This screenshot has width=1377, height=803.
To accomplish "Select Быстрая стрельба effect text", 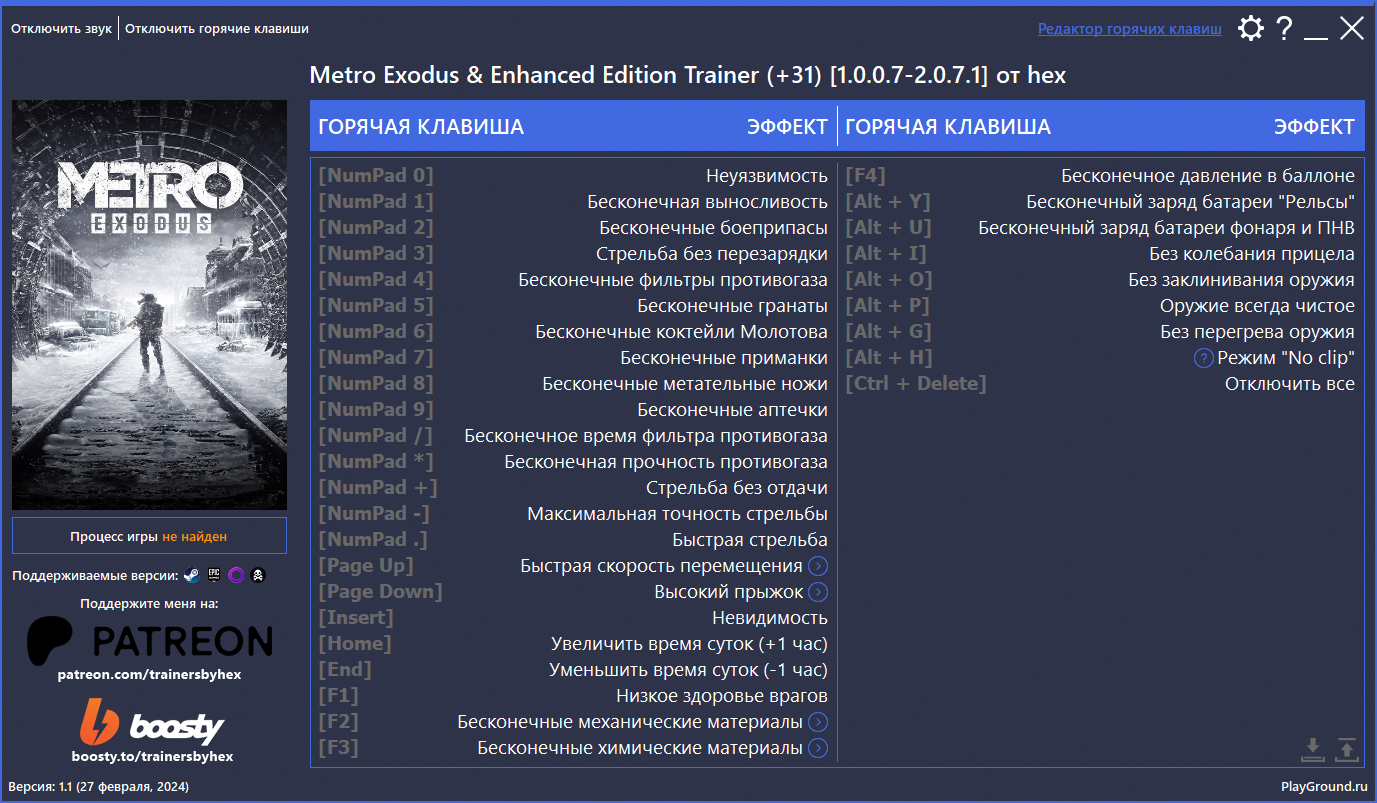I will pyautogui.click(x=750, y=540).
